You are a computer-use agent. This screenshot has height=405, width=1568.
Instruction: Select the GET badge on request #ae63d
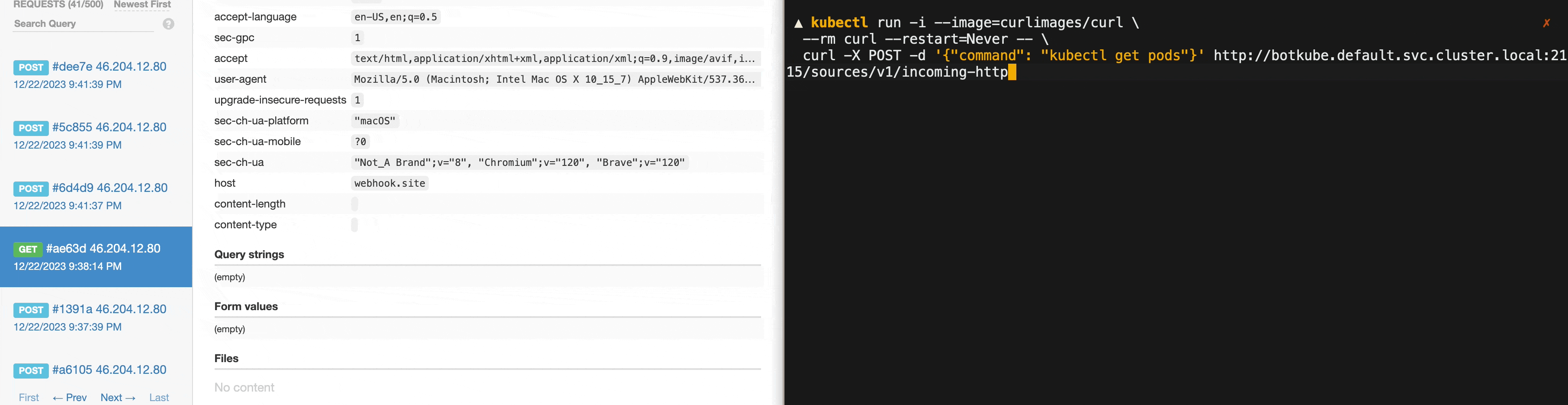(x=28, y=249)
